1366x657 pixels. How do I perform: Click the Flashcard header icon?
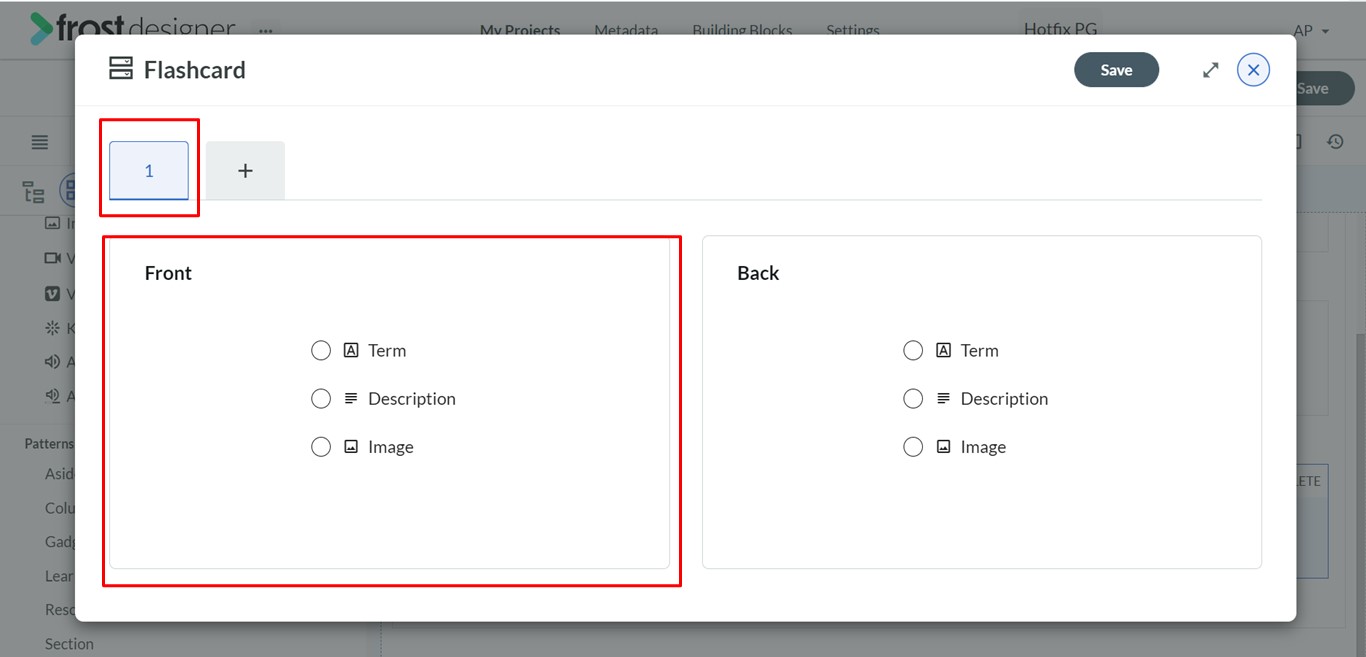[x=120, y=69]
